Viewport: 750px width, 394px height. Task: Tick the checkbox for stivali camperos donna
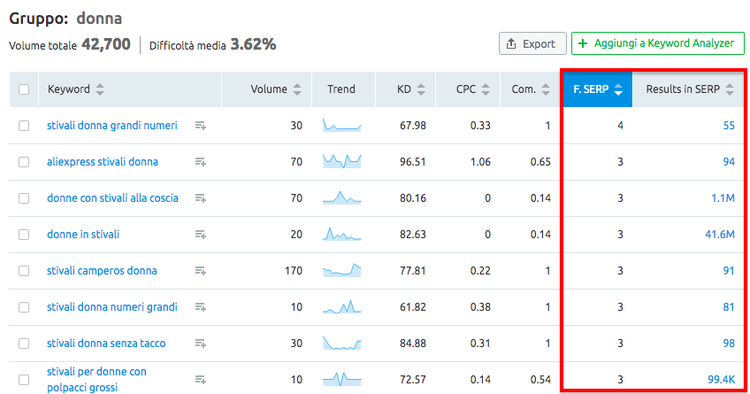point(23,271)
